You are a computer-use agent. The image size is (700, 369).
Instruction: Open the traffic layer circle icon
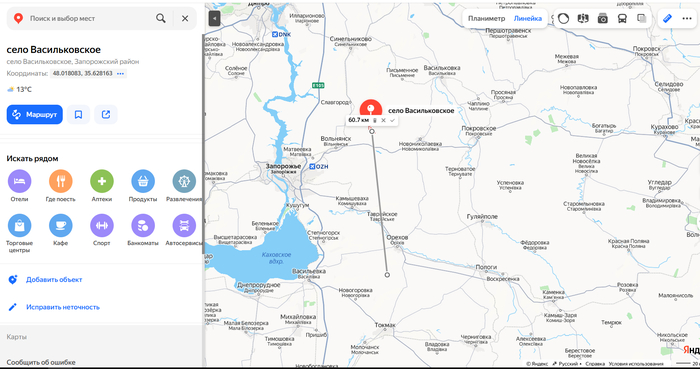pyautogui.click(x=563, y=19)
